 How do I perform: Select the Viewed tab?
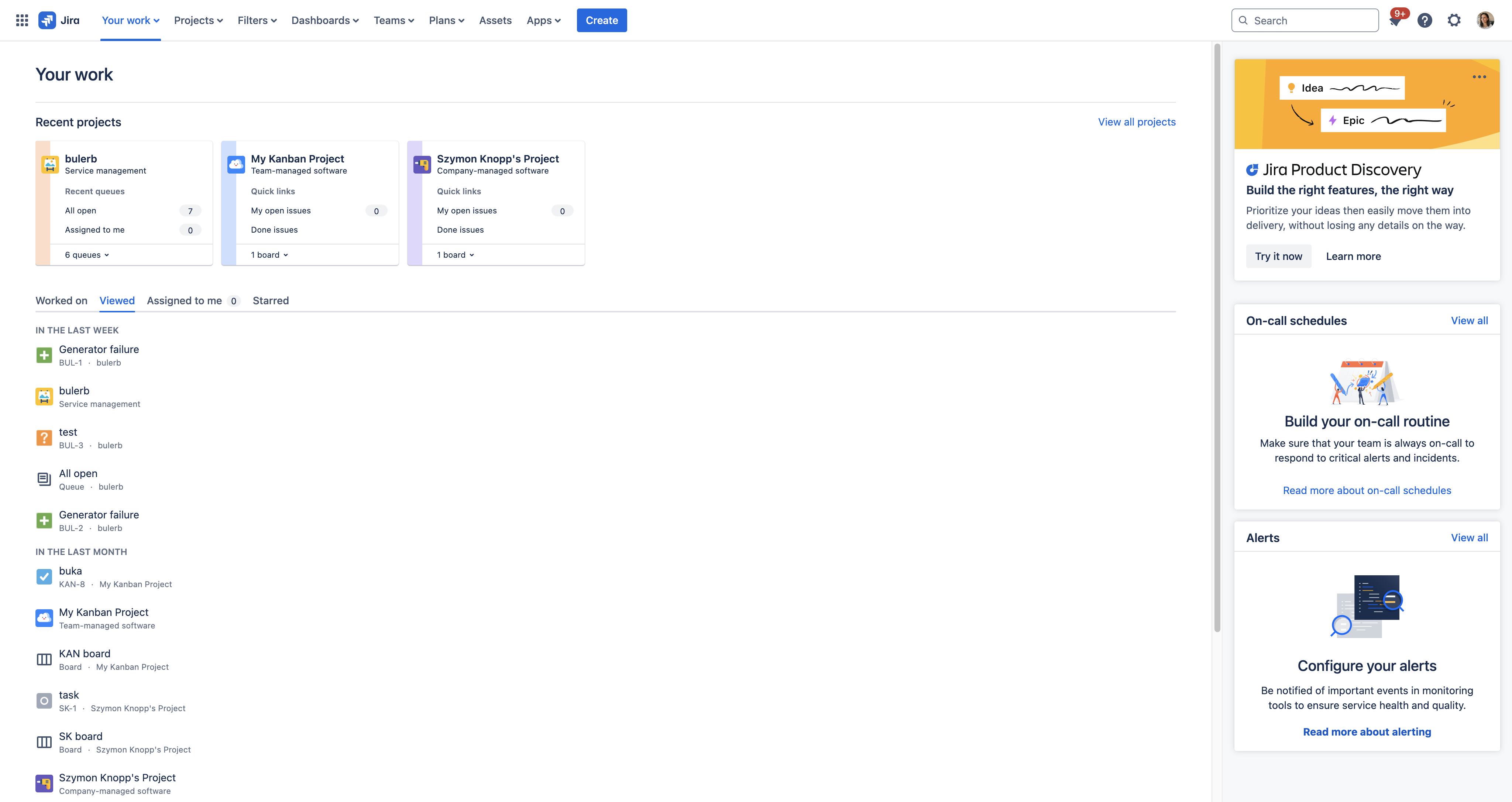tap(117, 301)
